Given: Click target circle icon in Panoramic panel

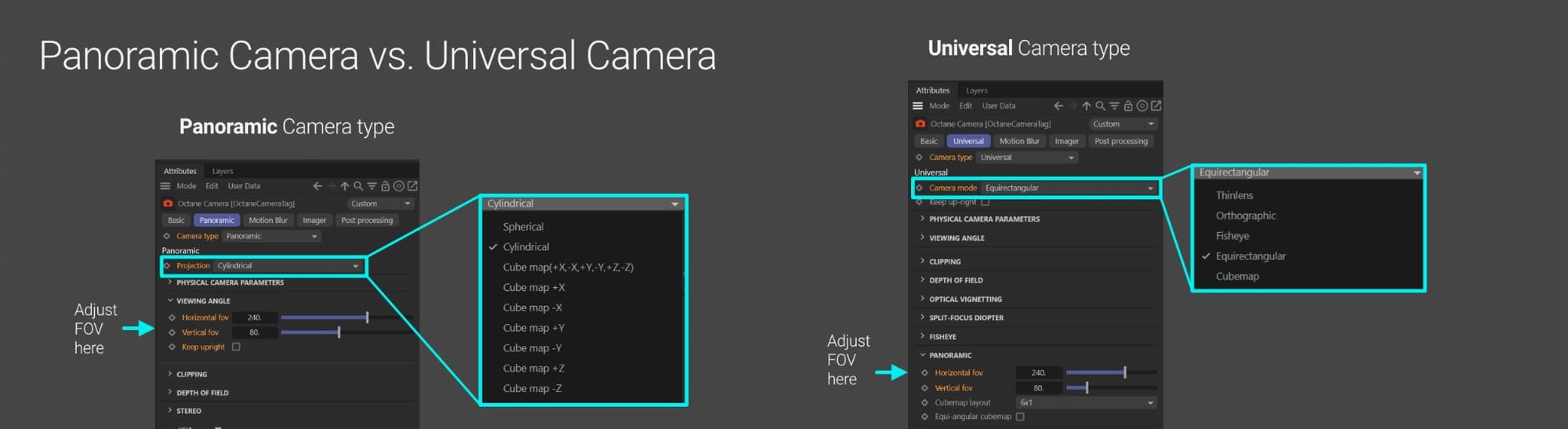Looking at the screenshot, I should pos(399,186).
